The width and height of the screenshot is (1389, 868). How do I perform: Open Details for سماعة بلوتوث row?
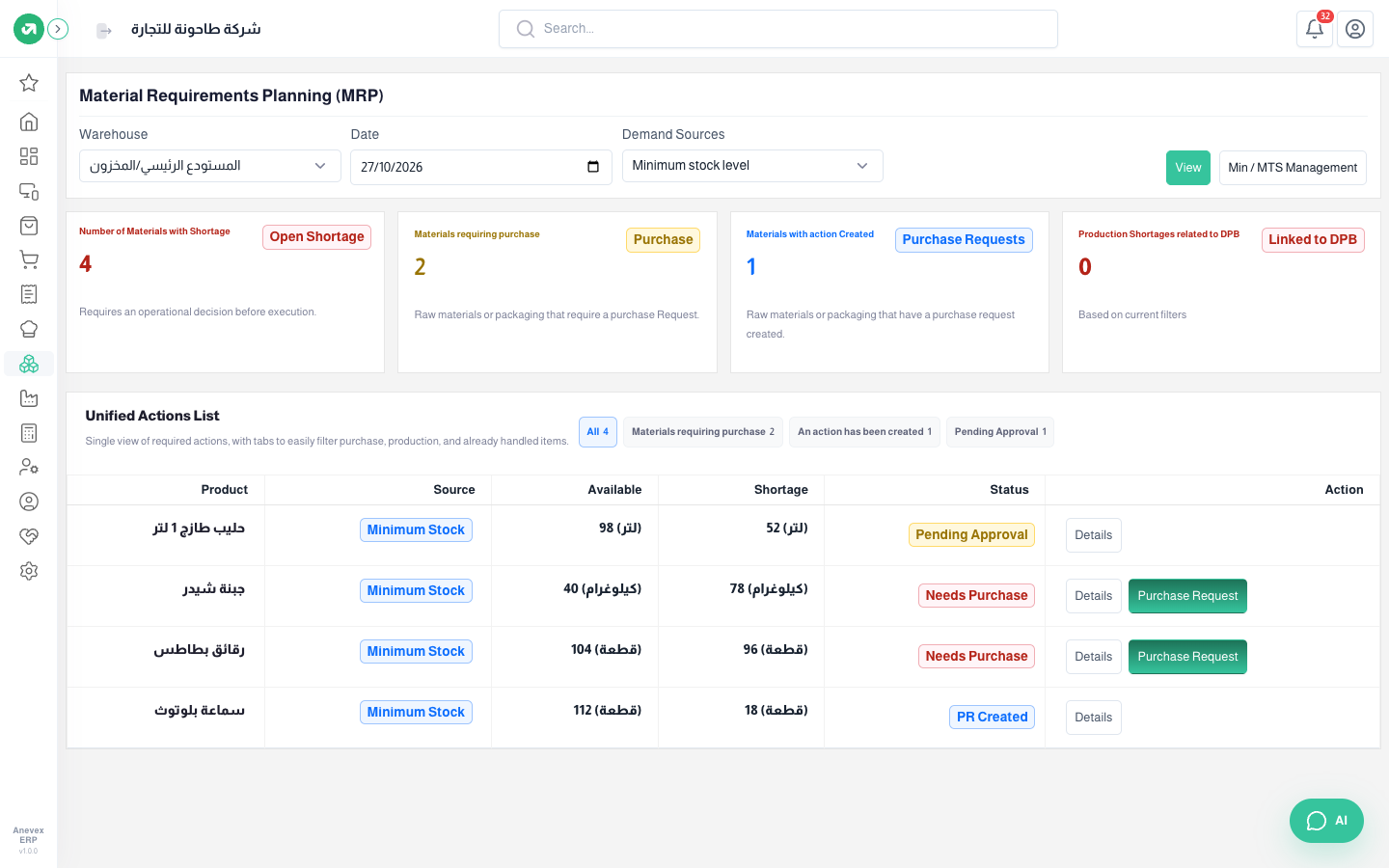click(1094, 718)
